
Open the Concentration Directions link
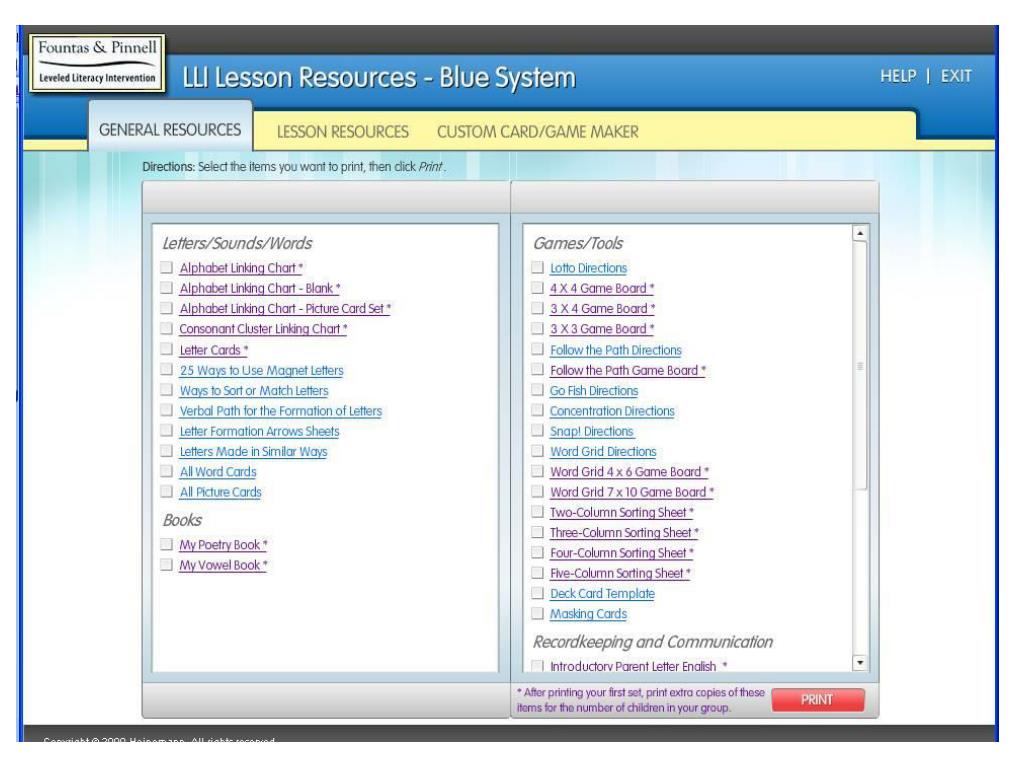pos(612,411)
